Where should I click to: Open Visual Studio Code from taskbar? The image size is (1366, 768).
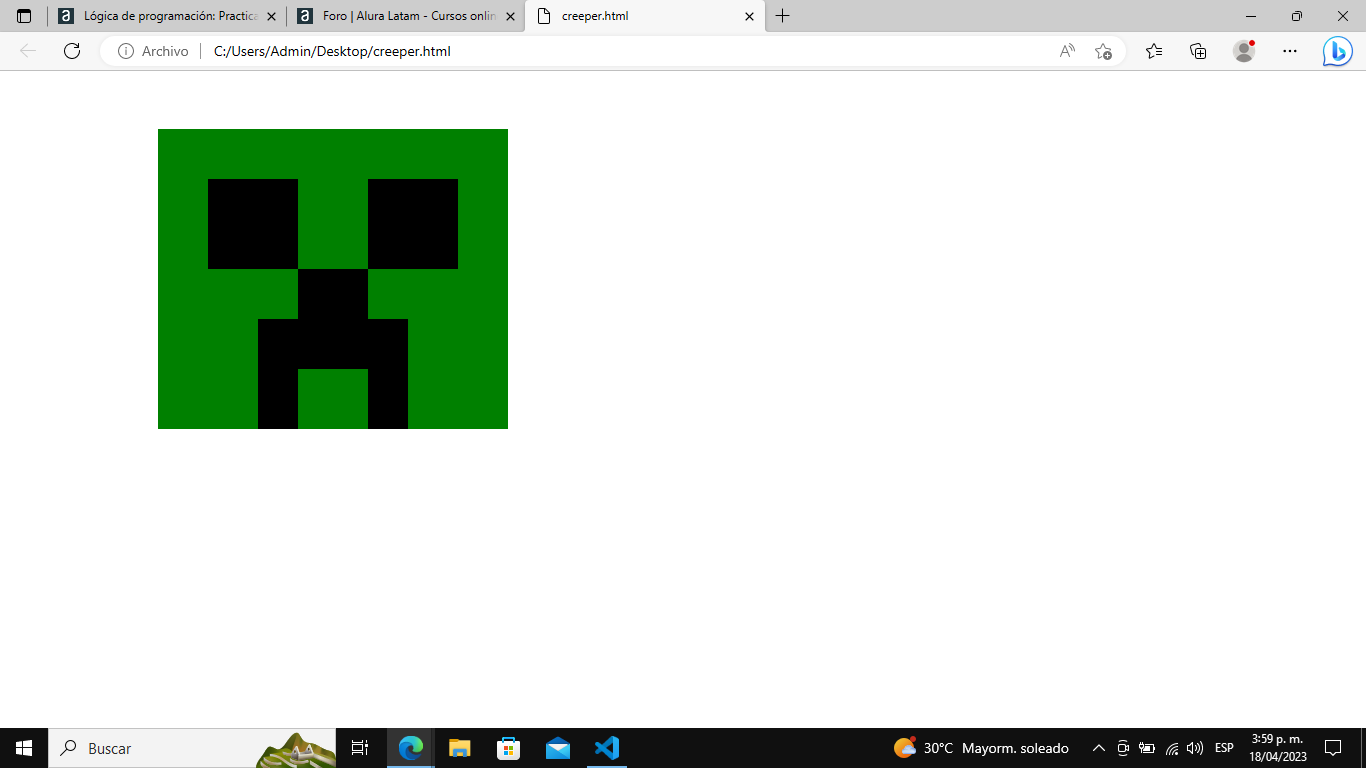(x=606, y=748)
